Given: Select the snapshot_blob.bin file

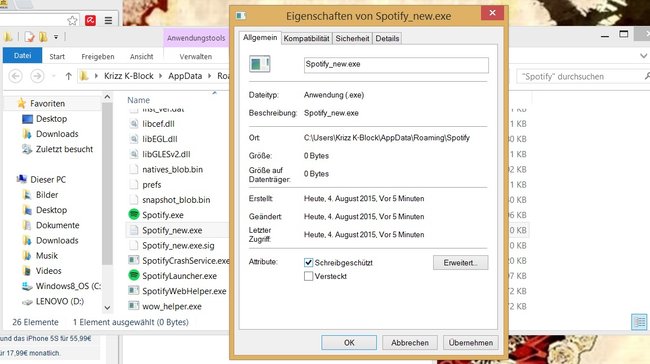Looking at the screenshot, I should (x=176, y=200).
